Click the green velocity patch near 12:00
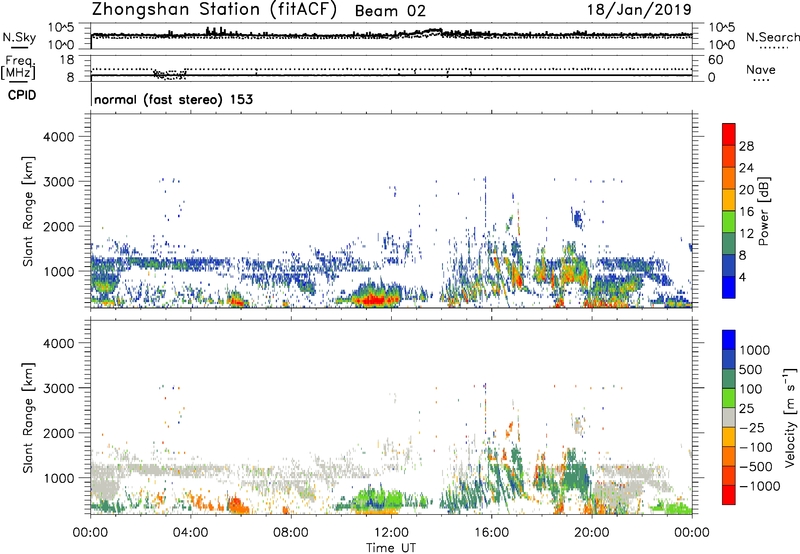 380,497
